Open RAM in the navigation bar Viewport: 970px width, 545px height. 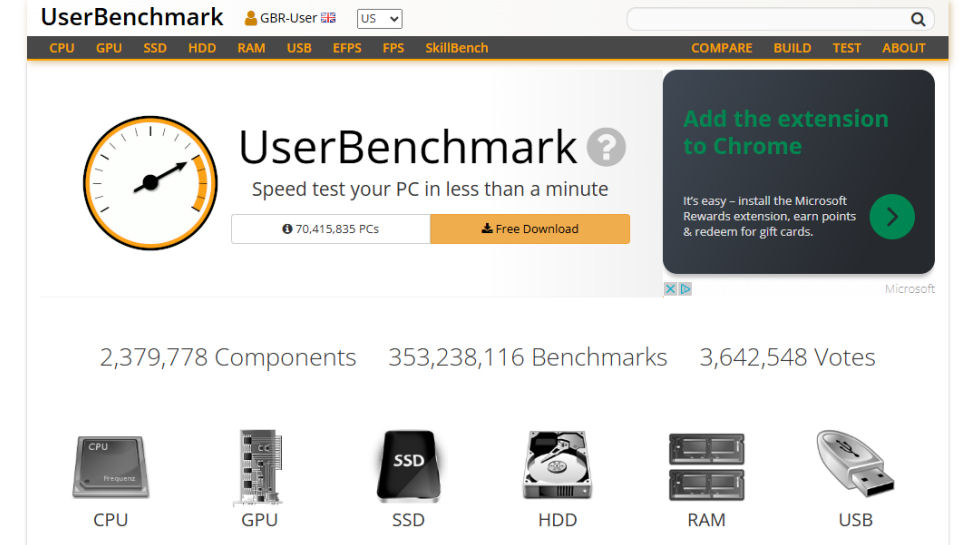click(x=251, y=48)
